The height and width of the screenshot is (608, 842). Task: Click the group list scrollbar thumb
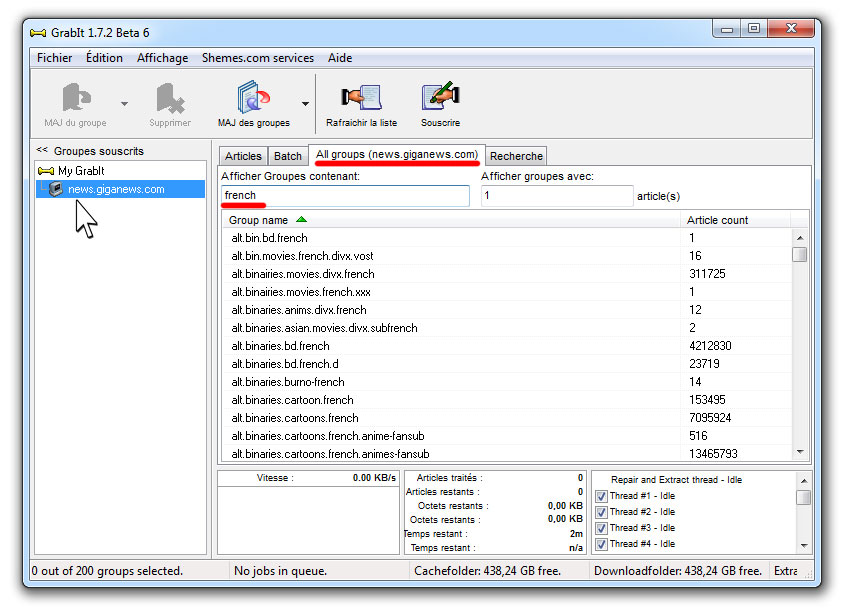[x=800, y=254]
